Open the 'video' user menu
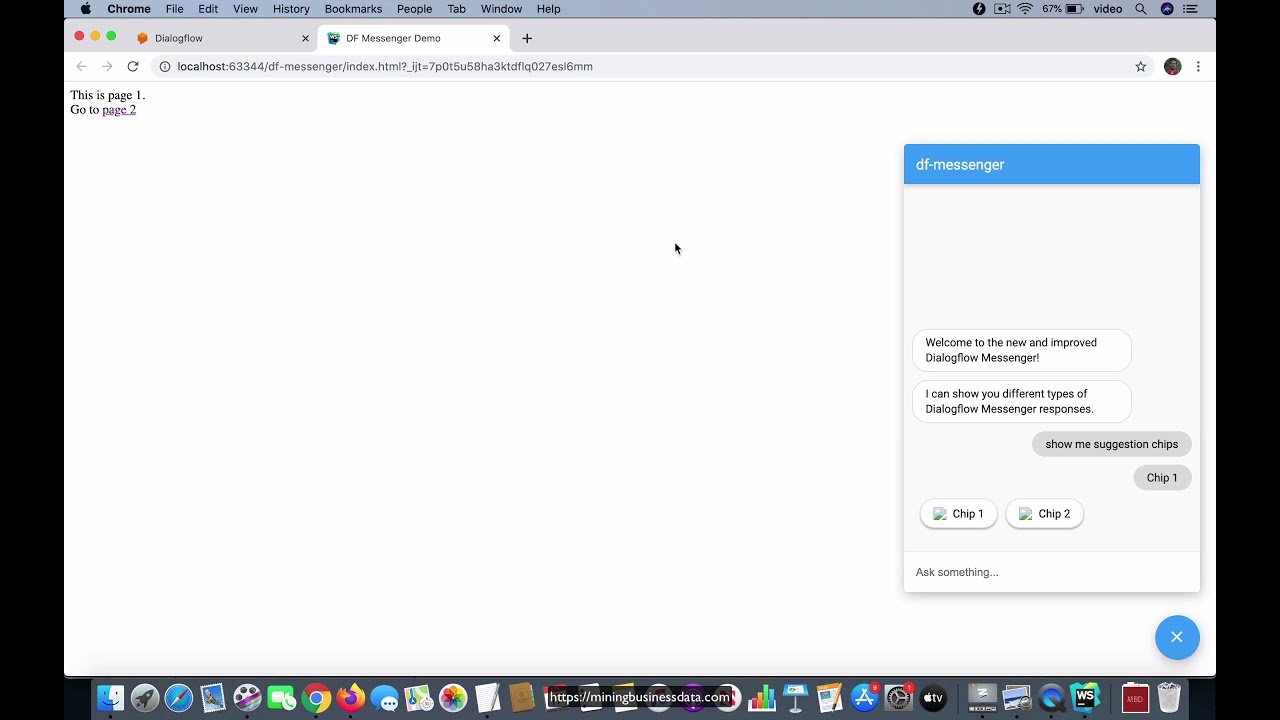The width and height of the screenshot is (1280, 720). tap(1107, 9)
